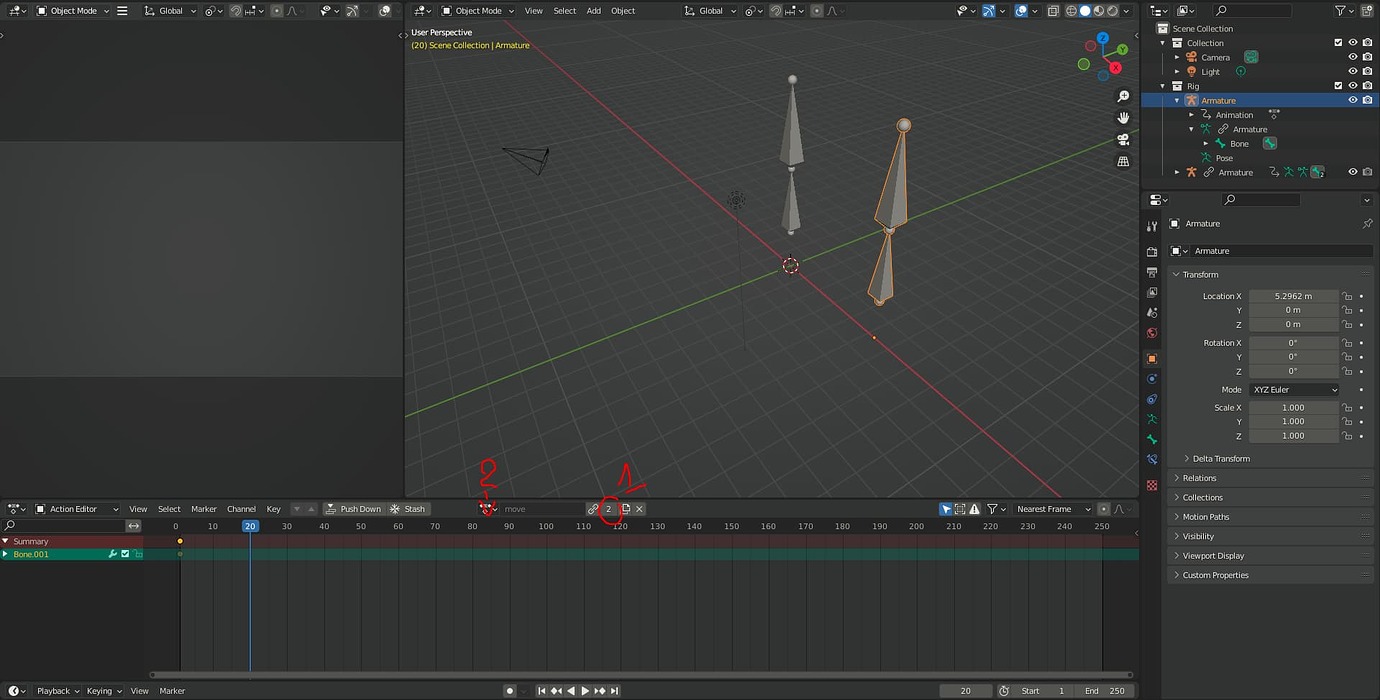Click the Location X value field
Image resolution: width=1380 pixels, height=700 pixels.
tap(1293, 296)
